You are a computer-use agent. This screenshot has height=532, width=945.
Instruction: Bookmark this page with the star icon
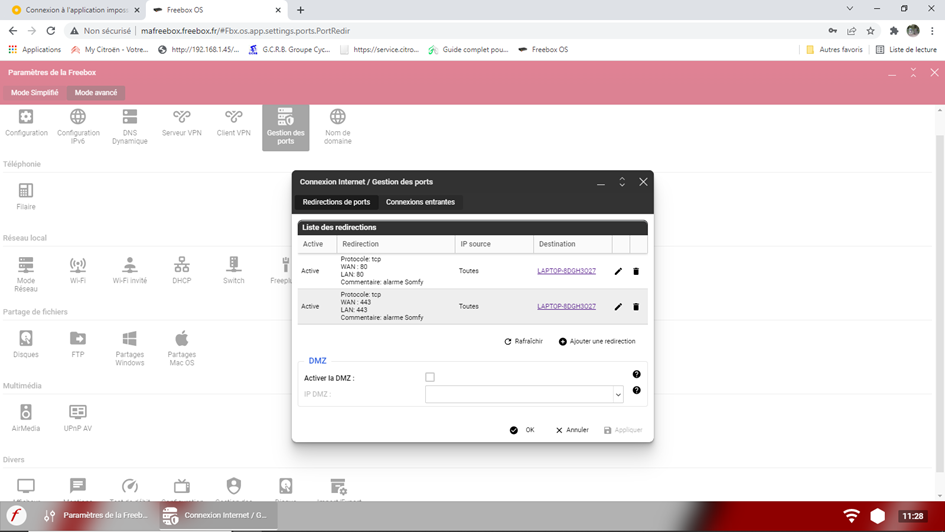tap(870, 31)
